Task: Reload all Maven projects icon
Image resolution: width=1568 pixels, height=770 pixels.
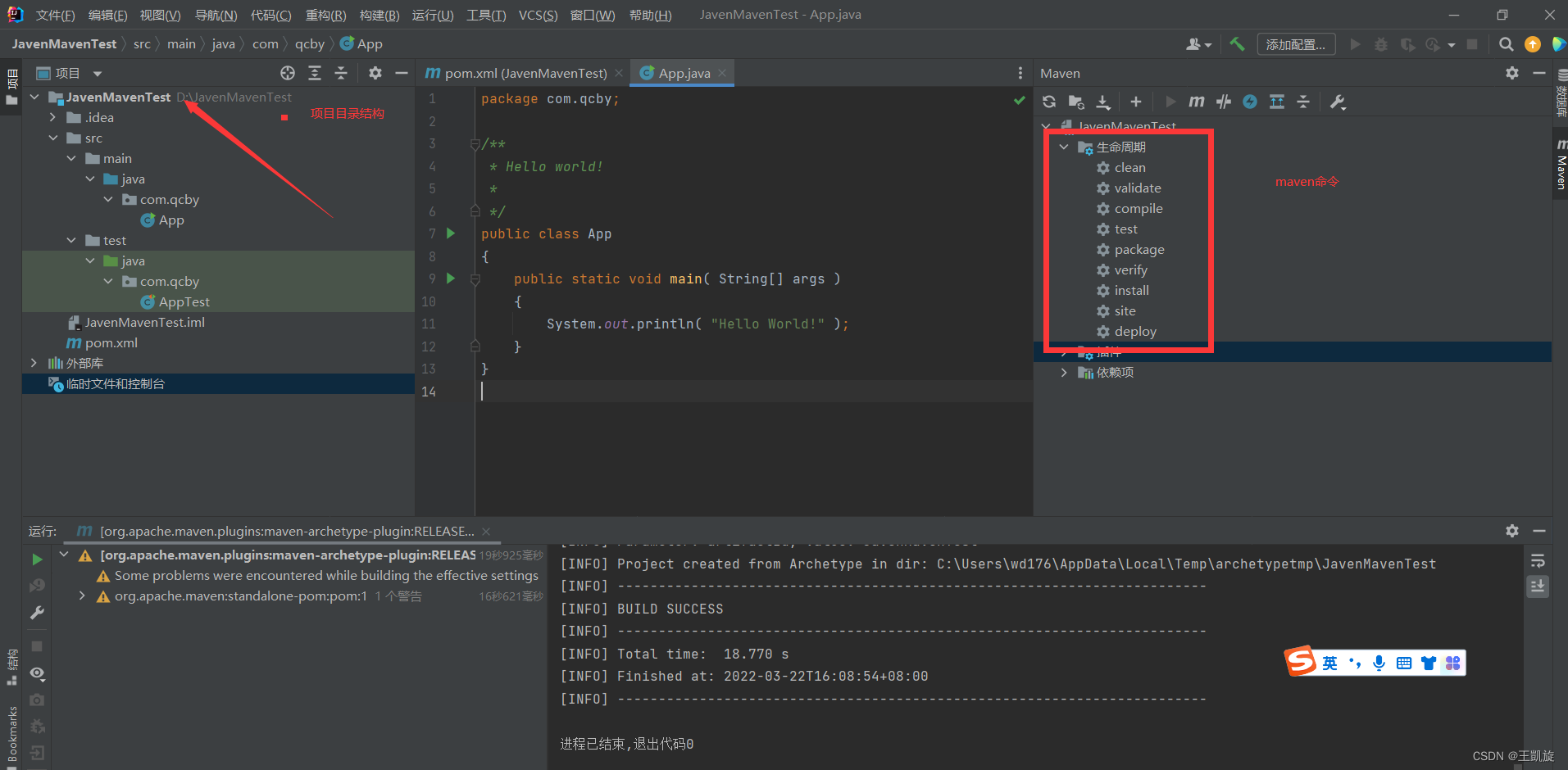Action: click(x=1049, y=102)
